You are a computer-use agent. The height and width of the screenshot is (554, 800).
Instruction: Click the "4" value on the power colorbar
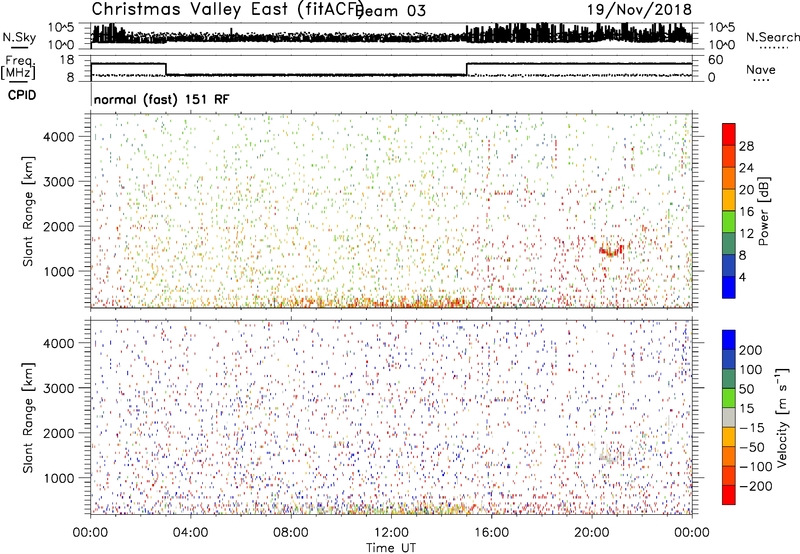coord(742,277)
